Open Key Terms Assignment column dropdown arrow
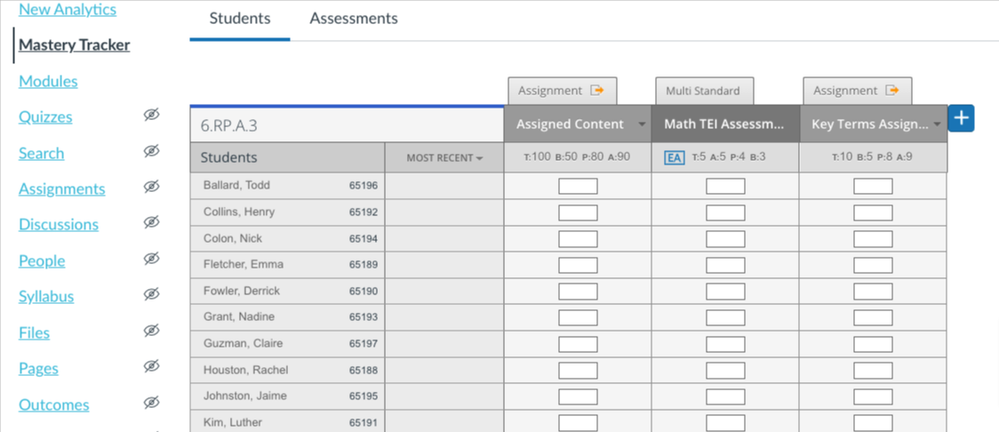This screenshot has height=432, width=999. [937, 125]
